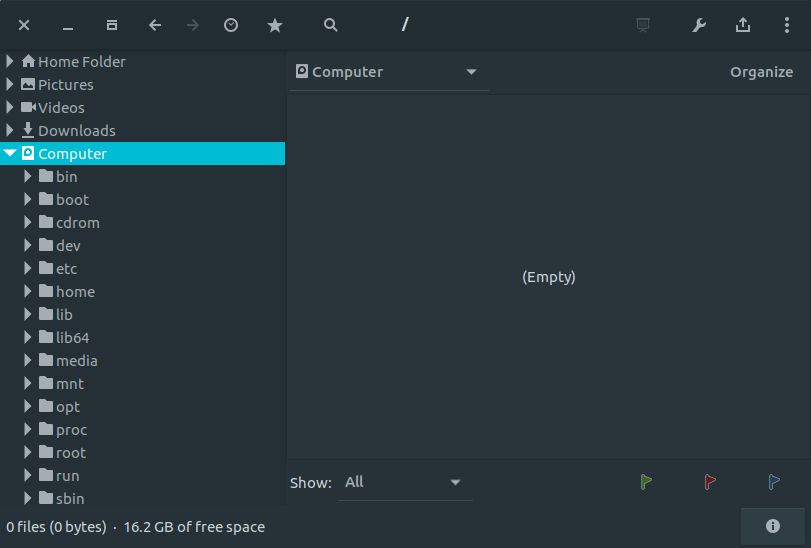The height and width of the screenshot is (548, 811).
Task: Select Pictures in the sidebar
Action: coord(66,85)
